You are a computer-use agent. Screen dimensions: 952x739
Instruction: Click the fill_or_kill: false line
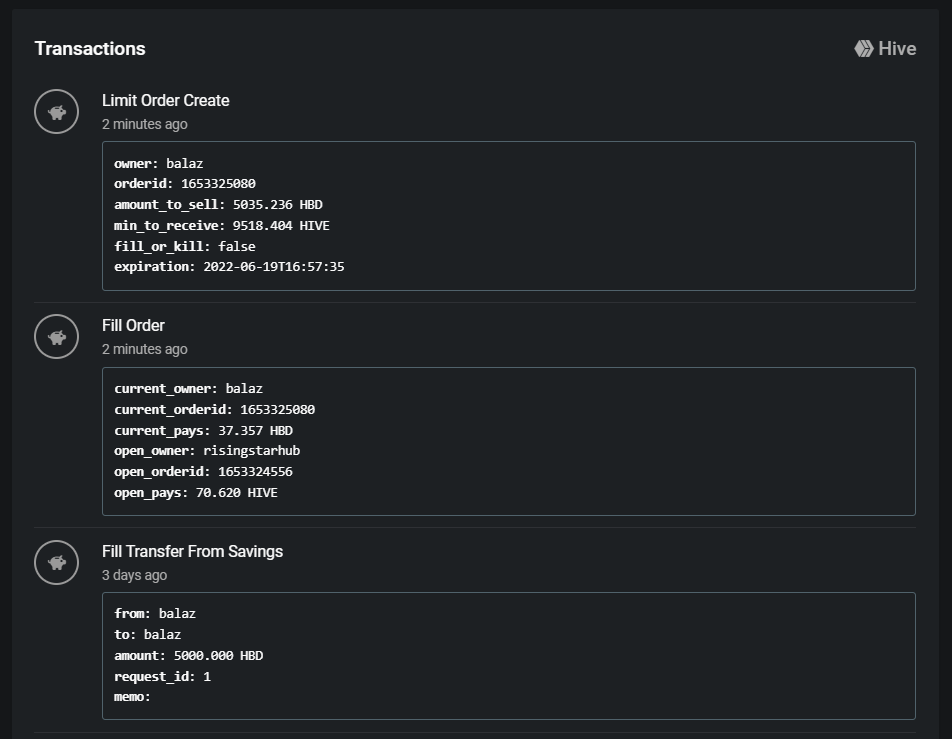pyautogui.click(x=185, y=247)
